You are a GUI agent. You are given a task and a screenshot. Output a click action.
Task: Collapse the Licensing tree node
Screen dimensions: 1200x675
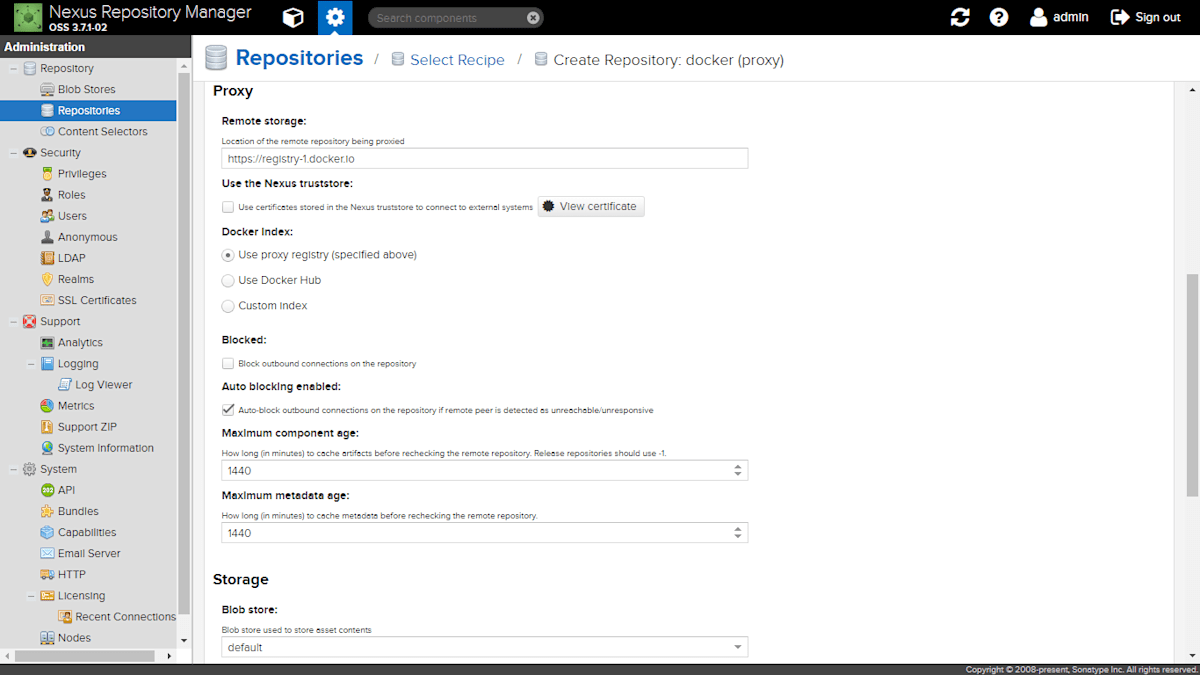[31, 596]
